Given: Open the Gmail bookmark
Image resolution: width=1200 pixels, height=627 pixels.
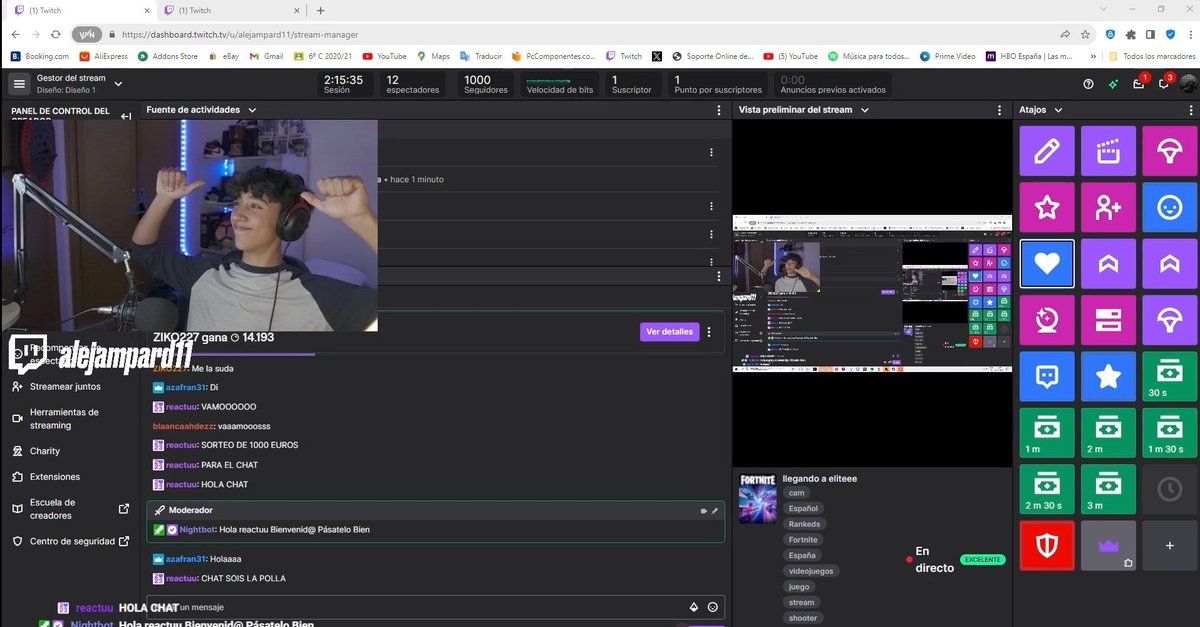Looking at the screenshot, I should click(266, 56).
